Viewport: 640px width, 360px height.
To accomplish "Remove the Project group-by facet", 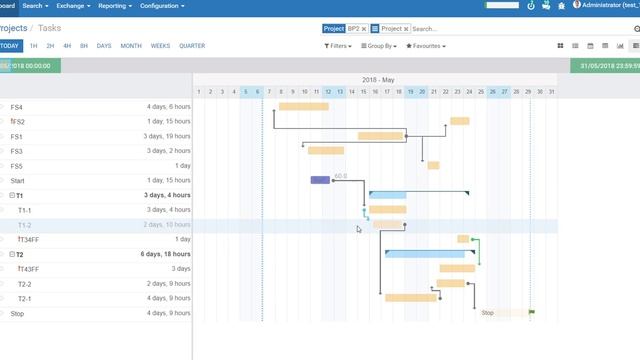I will pos(406,29).
